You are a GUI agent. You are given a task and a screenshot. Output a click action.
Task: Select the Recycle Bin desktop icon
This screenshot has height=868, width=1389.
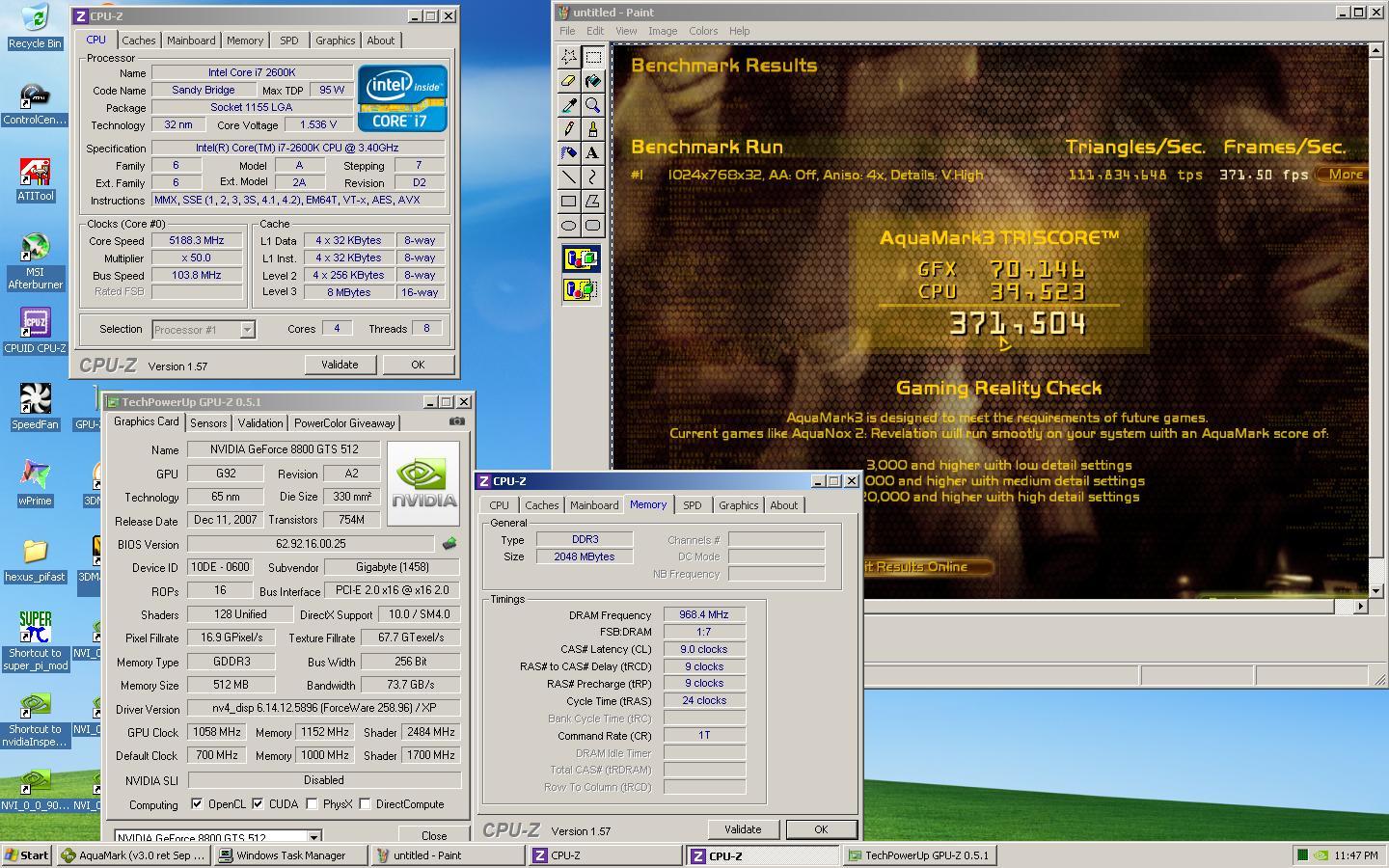pyautogui.click(x=35, y=26)
